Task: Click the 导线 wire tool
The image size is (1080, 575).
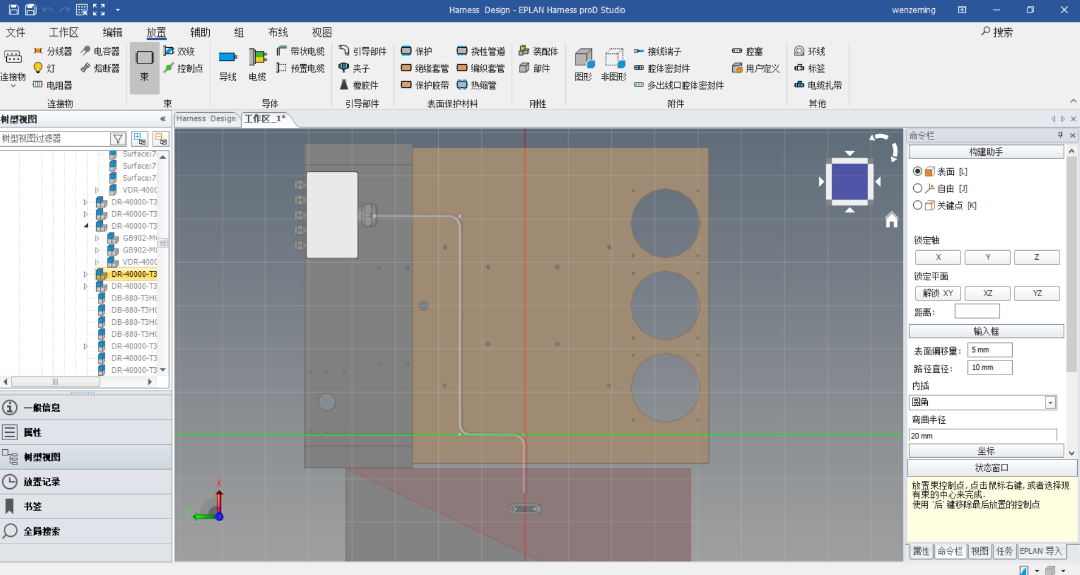Action: (x=227, y=65)
